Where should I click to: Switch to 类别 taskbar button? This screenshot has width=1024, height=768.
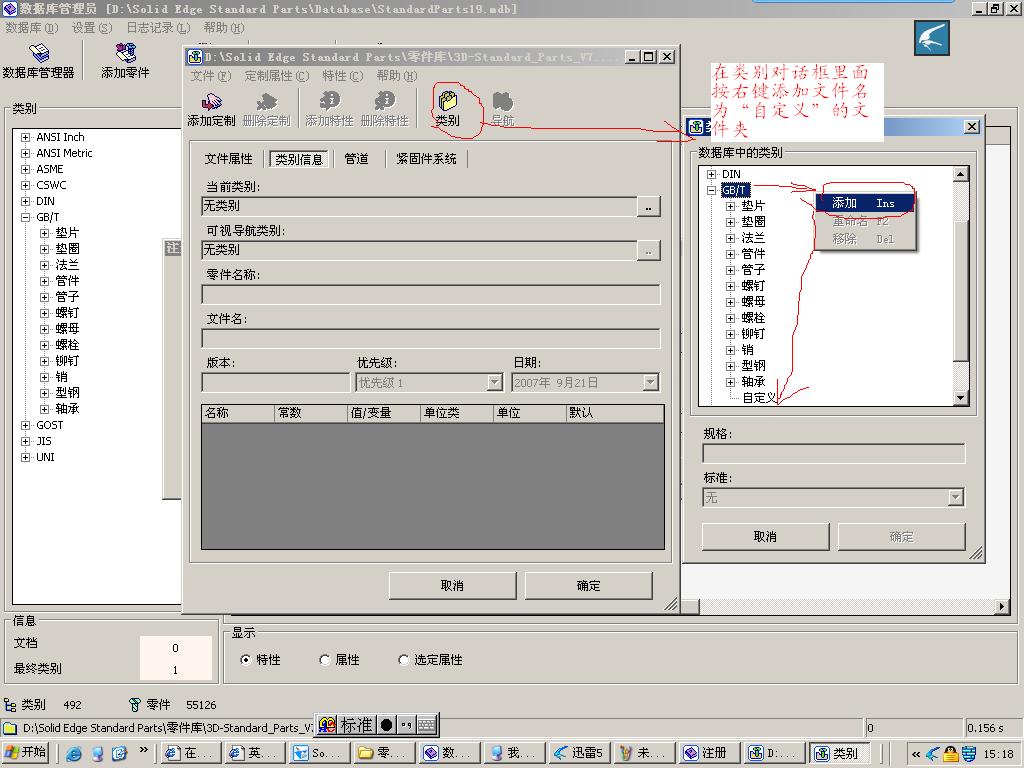point(839,753)
